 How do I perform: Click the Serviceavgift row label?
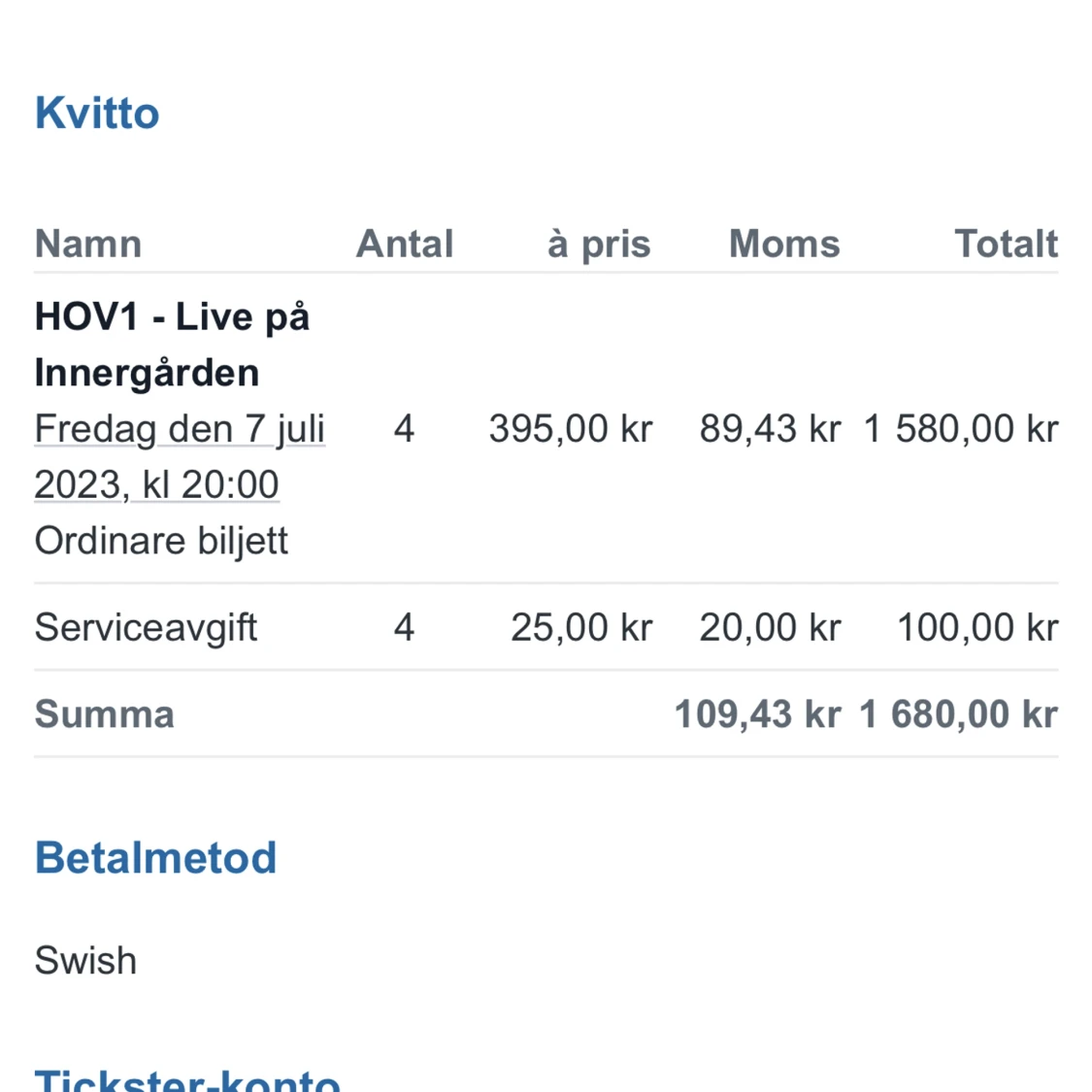[x=146, y=627]
